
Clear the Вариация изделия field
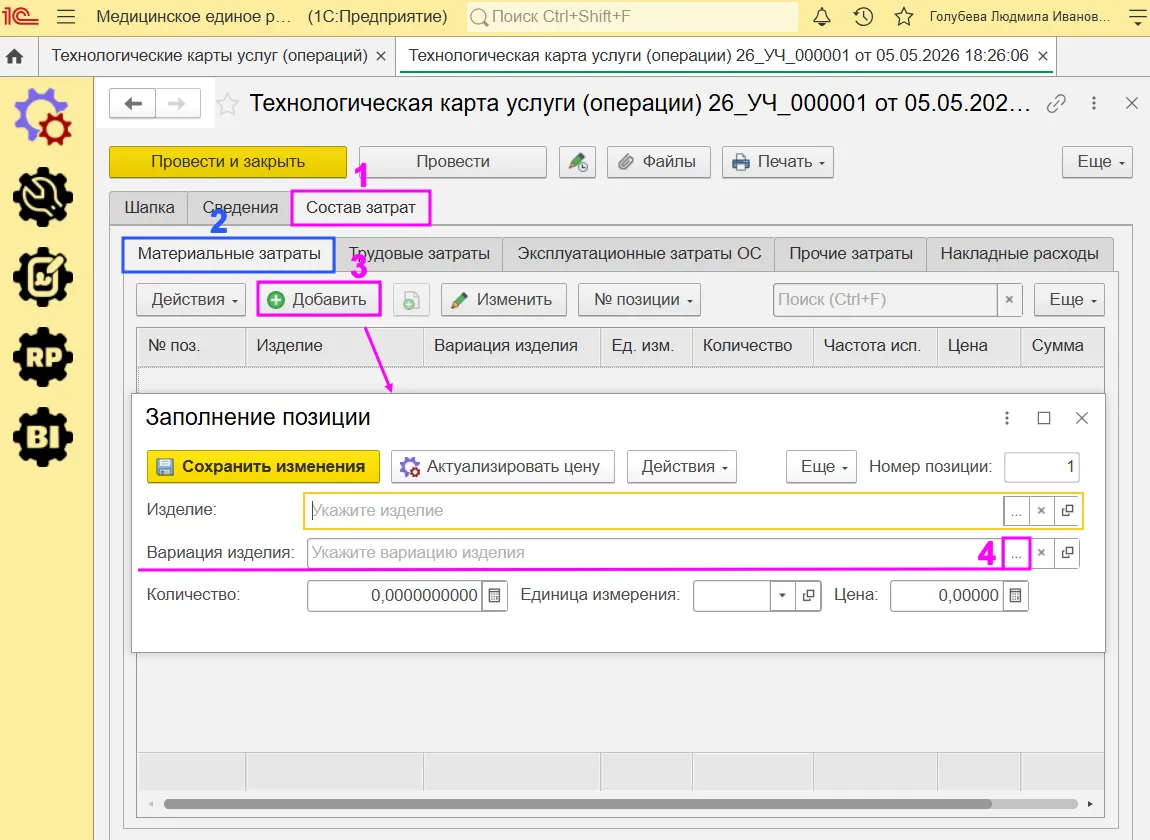point(1041,553)
